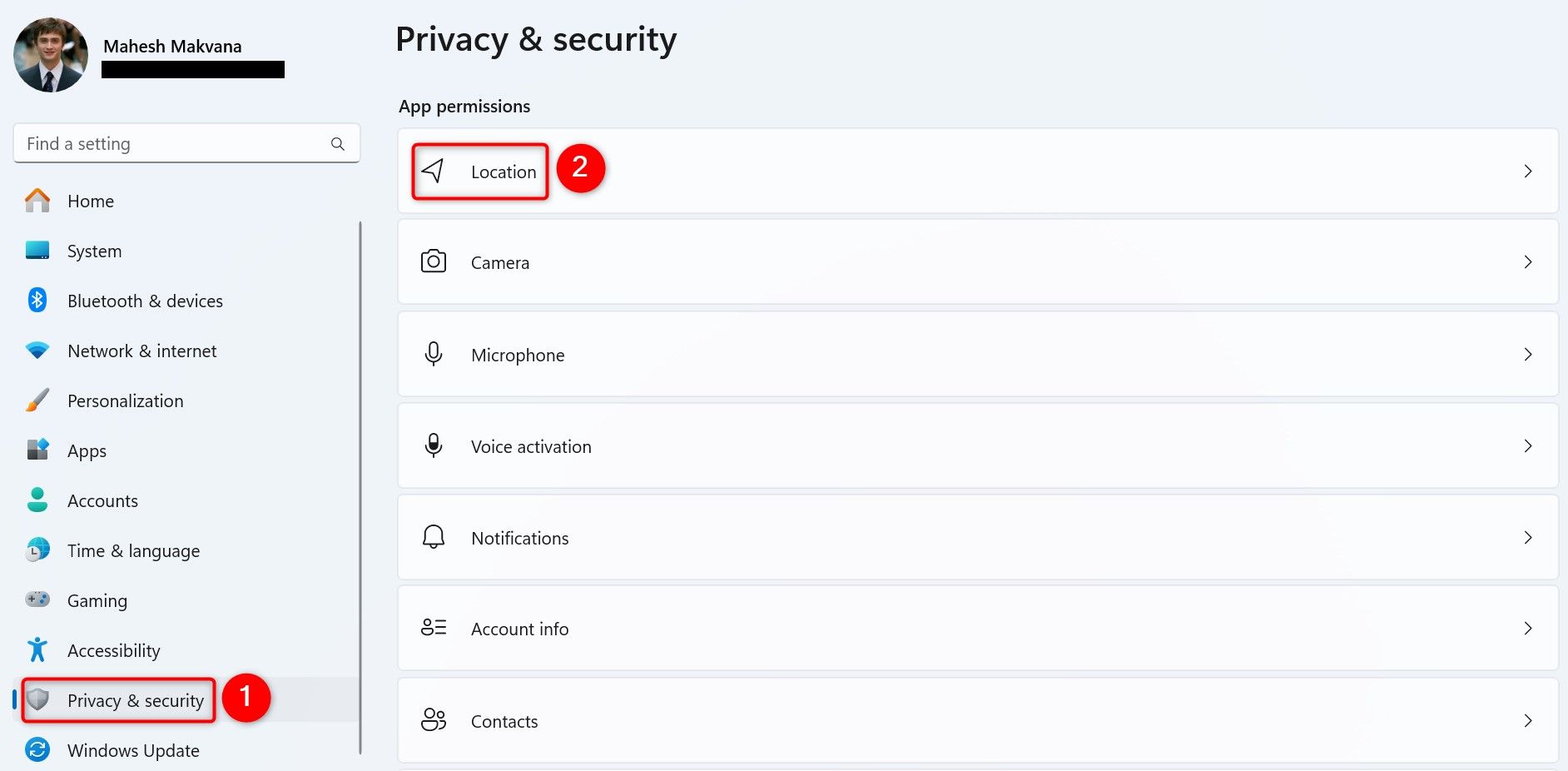Click the Voice activation microphone icon
The width and height of the screenshot is (1568, 771).
pos(433,445)
